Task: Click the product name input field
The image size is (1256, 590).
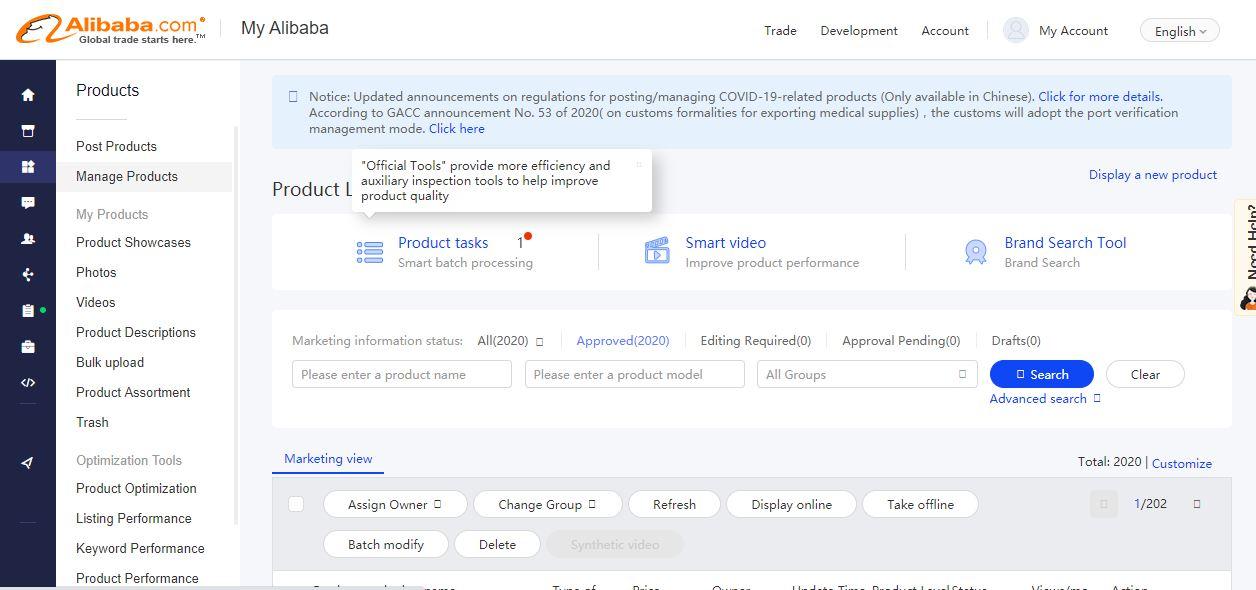Action: [401, 374]
